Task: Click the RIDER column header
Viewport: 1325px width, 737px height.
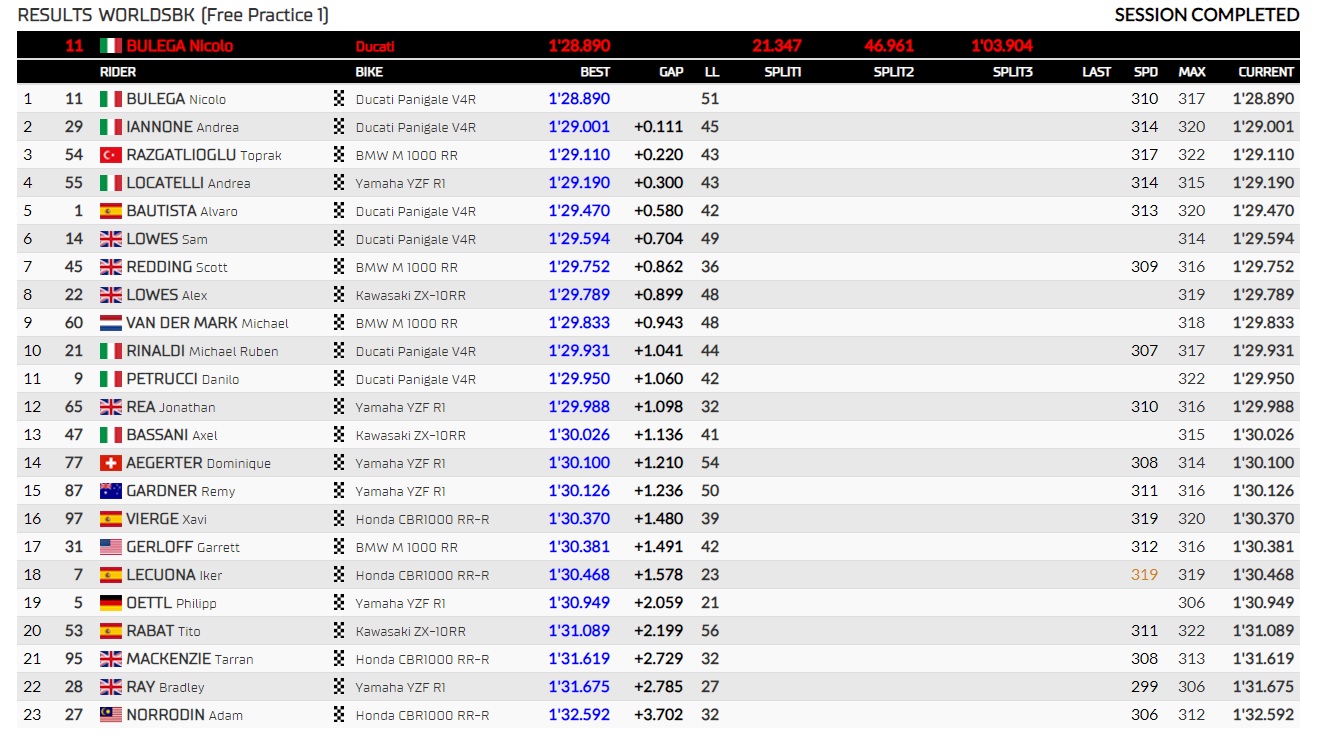Action: tap(118, 72)
